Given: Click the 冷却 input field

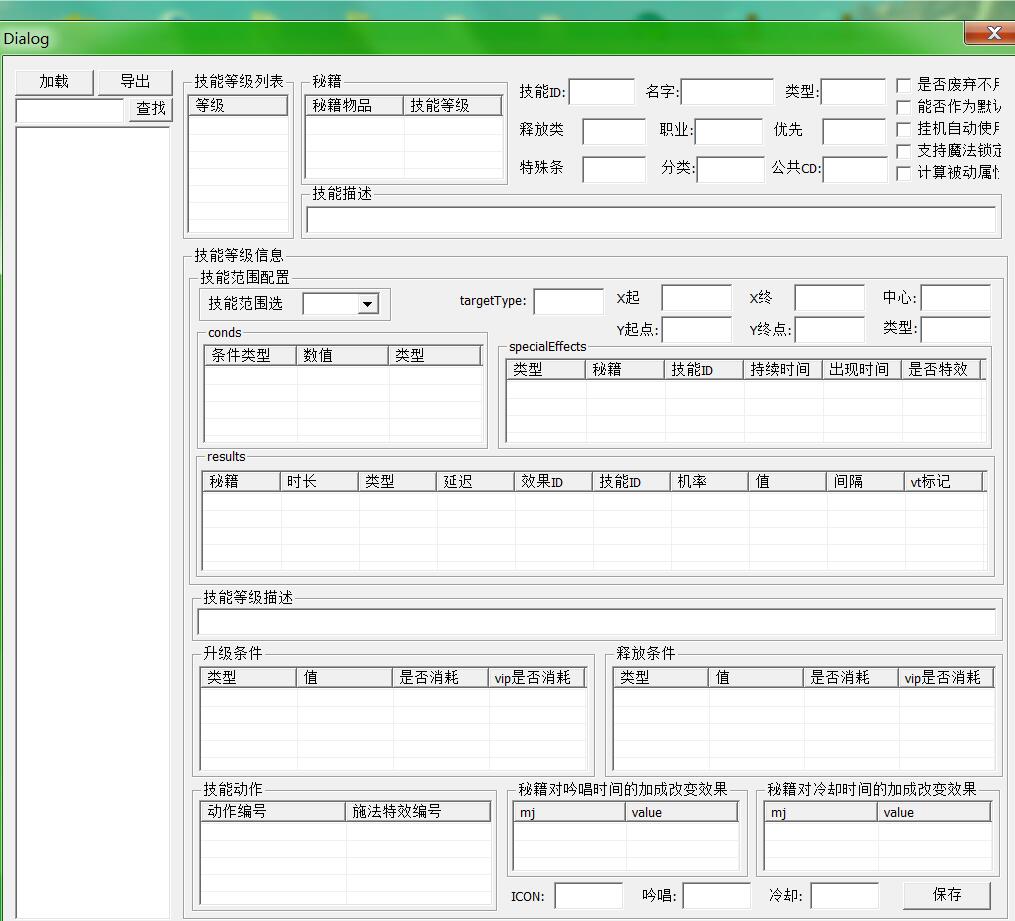Looking at the screenshot, I should 844,896.
